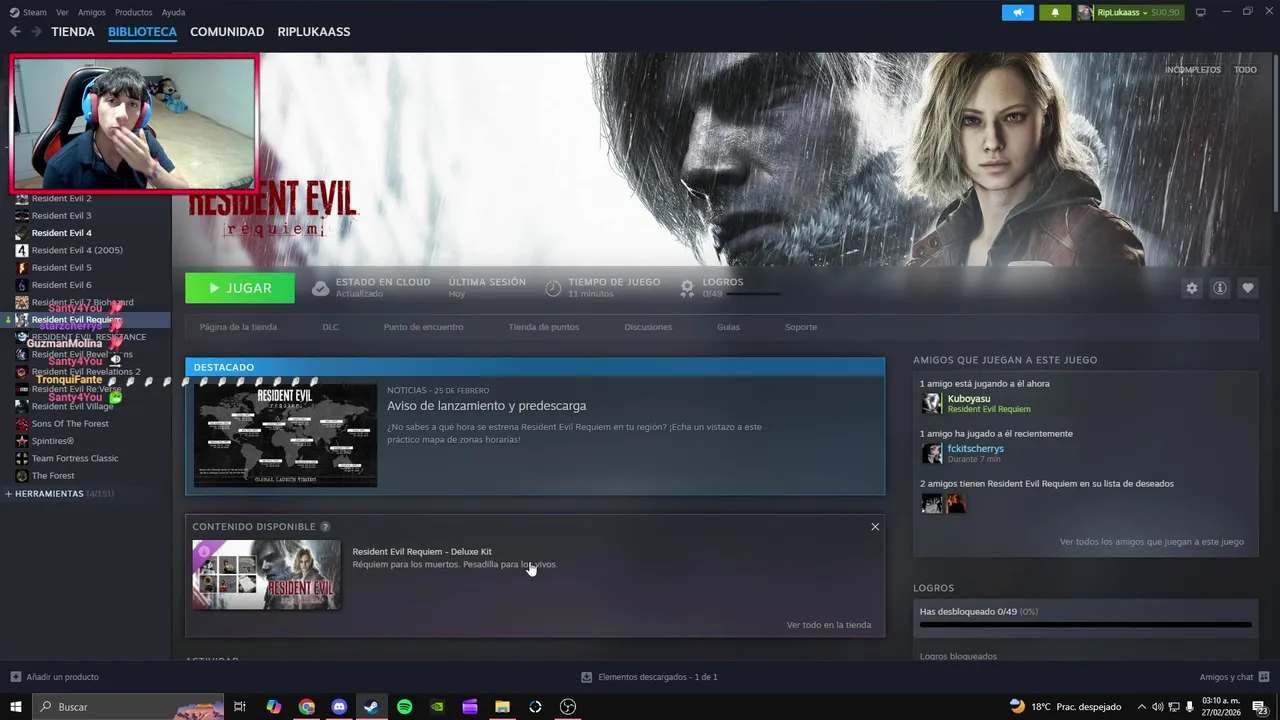This screenshot has height=720, width=1280.
Task: Open the Deluxe Kit thumbnail
Action: [x=266, y=575]
